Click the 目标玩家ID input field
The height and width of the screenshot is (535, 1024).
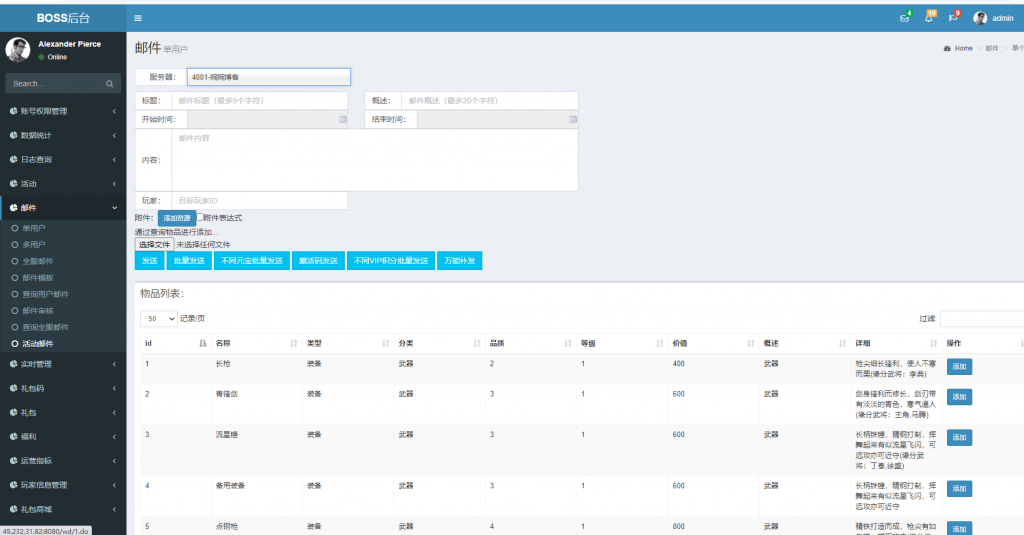click(258, 200)
